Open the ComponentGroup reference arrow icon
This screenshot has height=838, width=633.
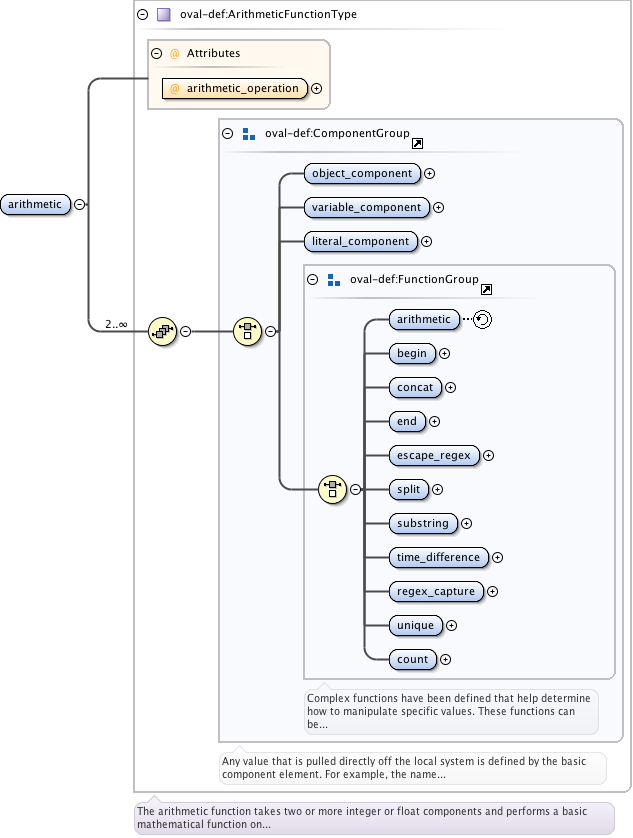click(x=417, y=144)
